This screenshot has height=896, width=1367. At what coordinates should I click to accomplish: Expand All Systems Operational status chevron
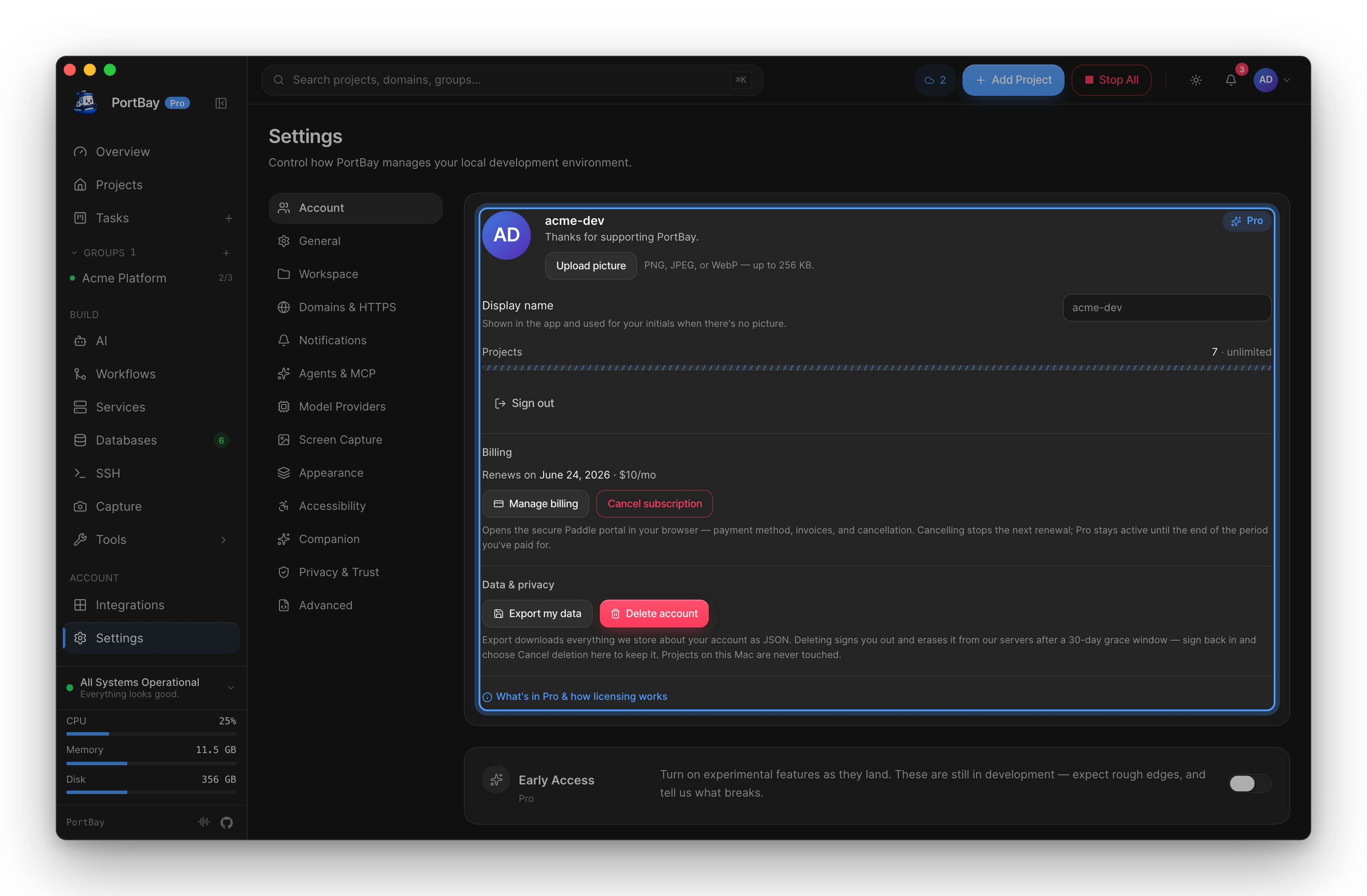(x=231, y=688)
